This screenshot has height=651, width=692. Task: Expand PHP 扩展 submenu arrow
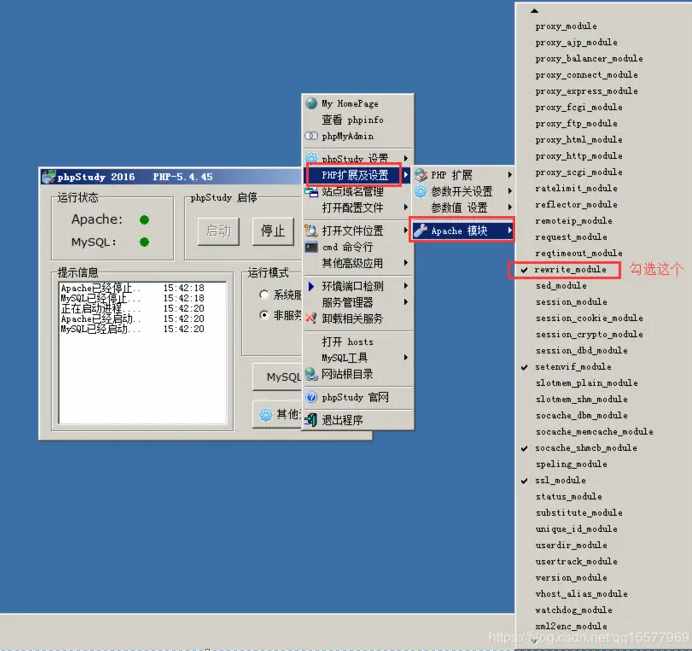510,175
